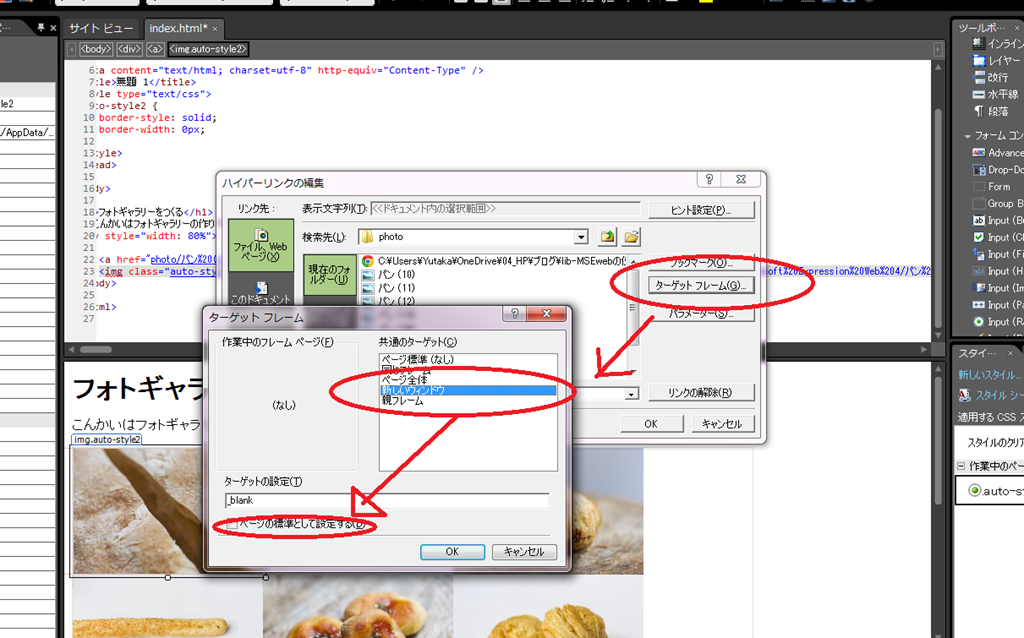The height and width of the screenshot is (638, 1024).
Task: Select the Input (File) toolbox icon
Action: 978,255
